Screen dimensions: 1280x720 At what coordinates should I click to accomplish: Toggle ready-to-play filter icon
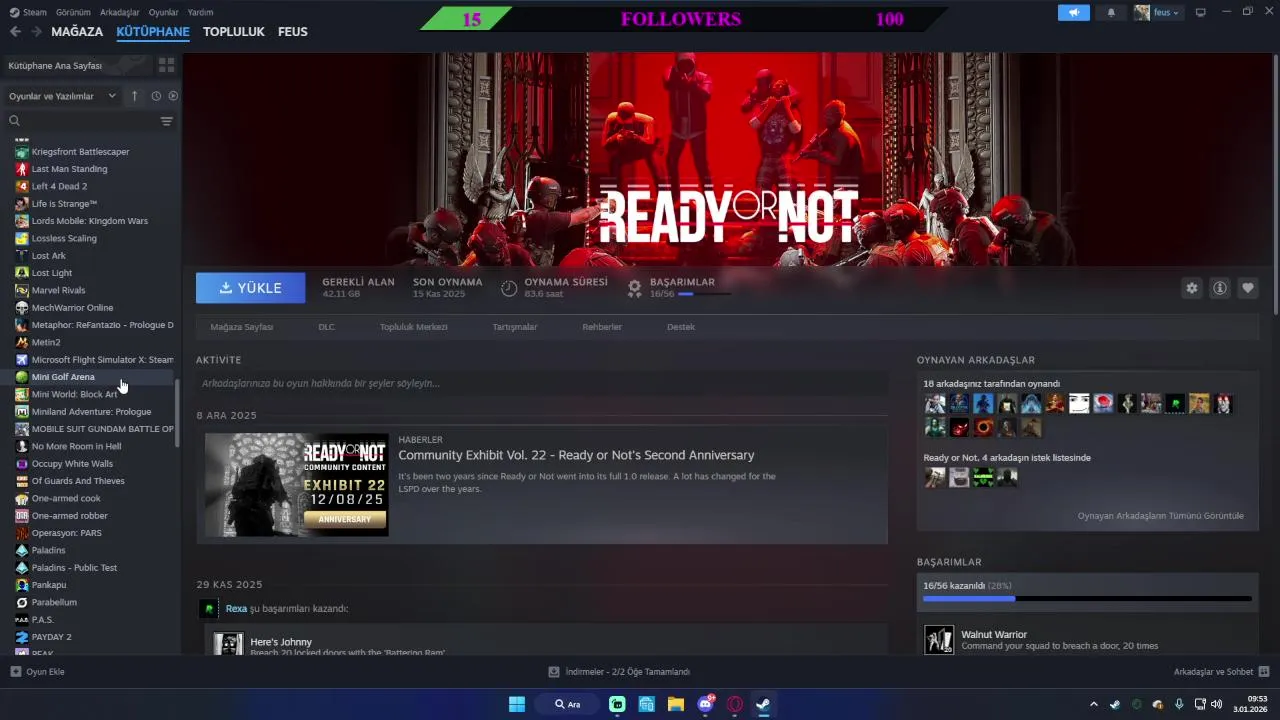173,96
